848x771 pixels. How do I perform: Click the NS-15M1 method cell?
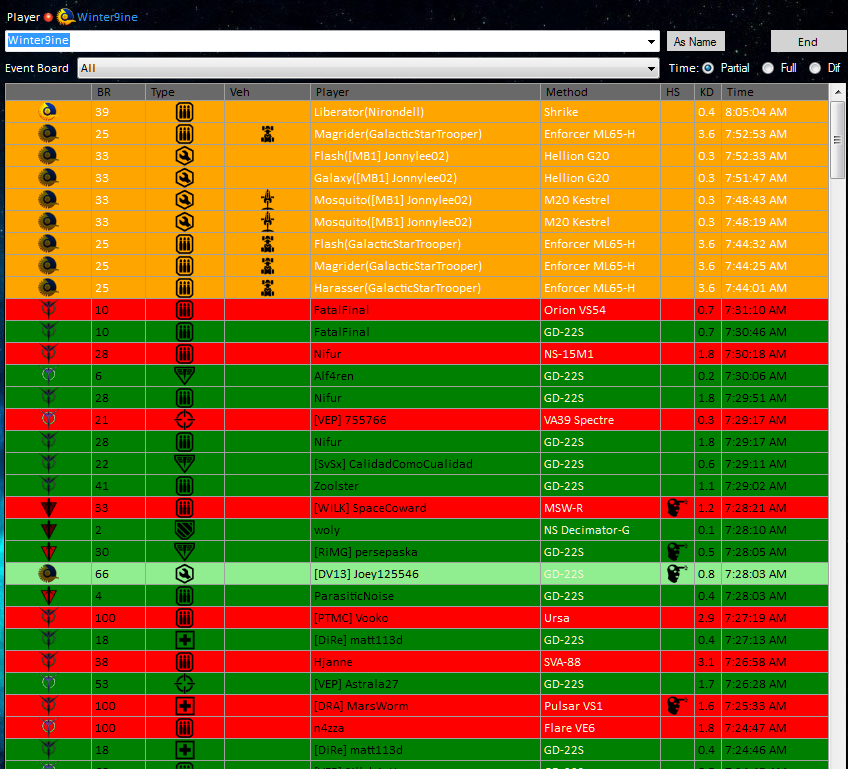tap(600, 354)
